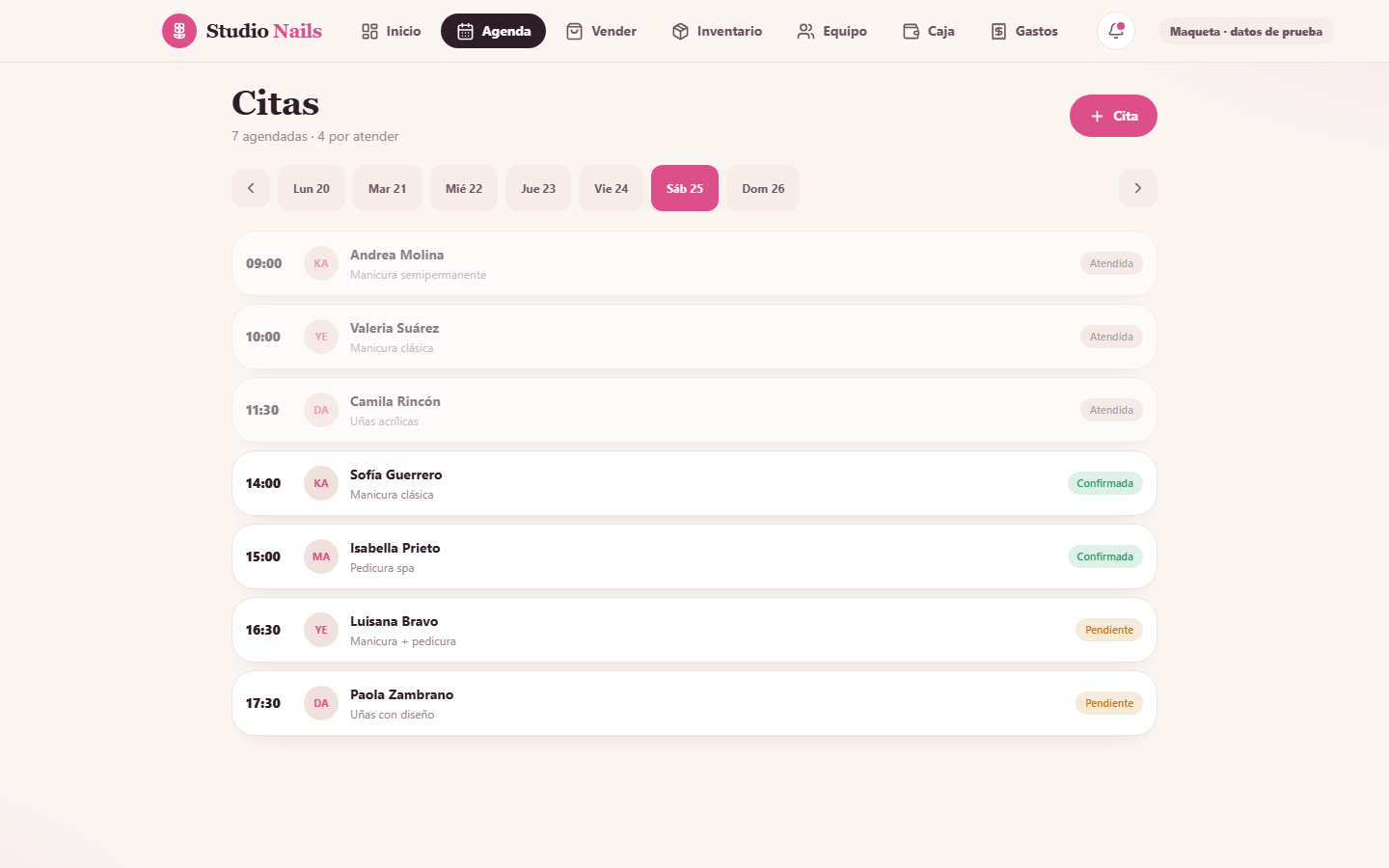Click Atendida status on Valeria Suárez
The width and height of the screenshot is (1389, 868).
[1111, 337]
